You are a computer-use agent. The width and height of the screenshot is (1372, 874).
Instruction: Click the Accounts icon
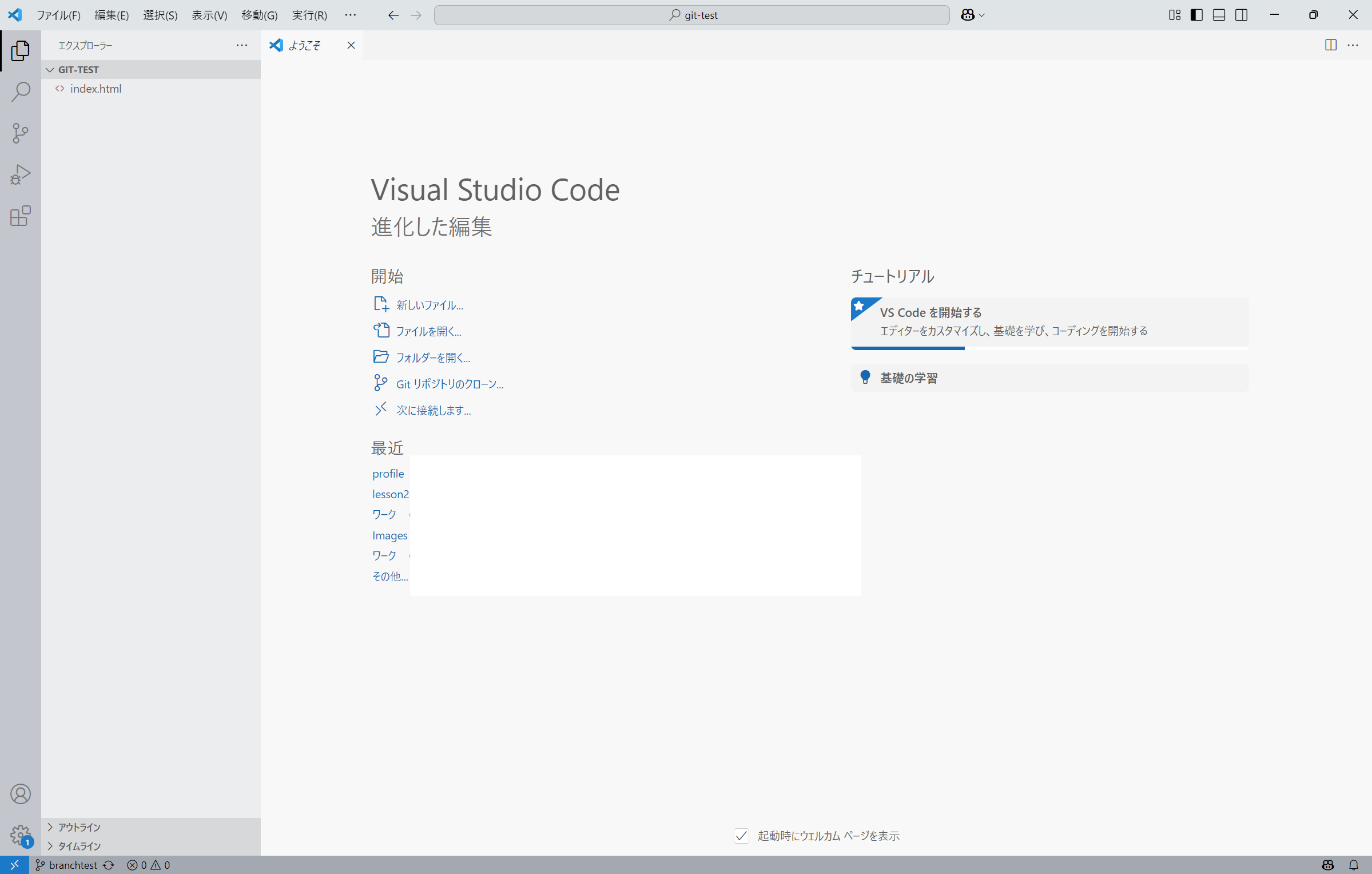pos(21,794)
